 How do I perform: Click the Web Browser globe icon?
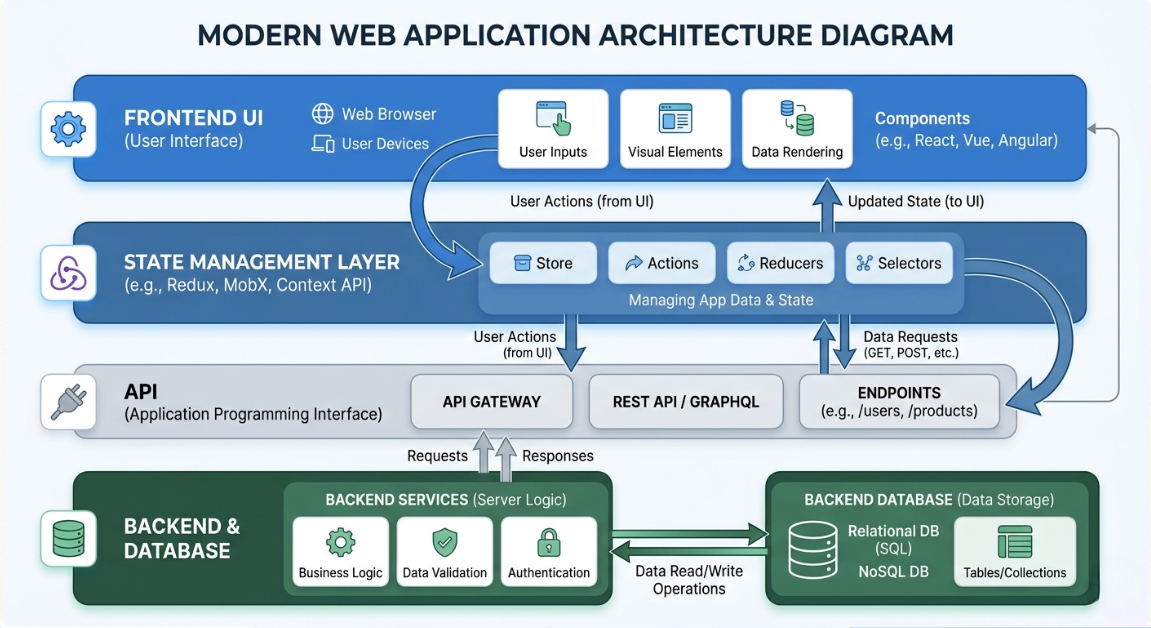click(323, 114)
